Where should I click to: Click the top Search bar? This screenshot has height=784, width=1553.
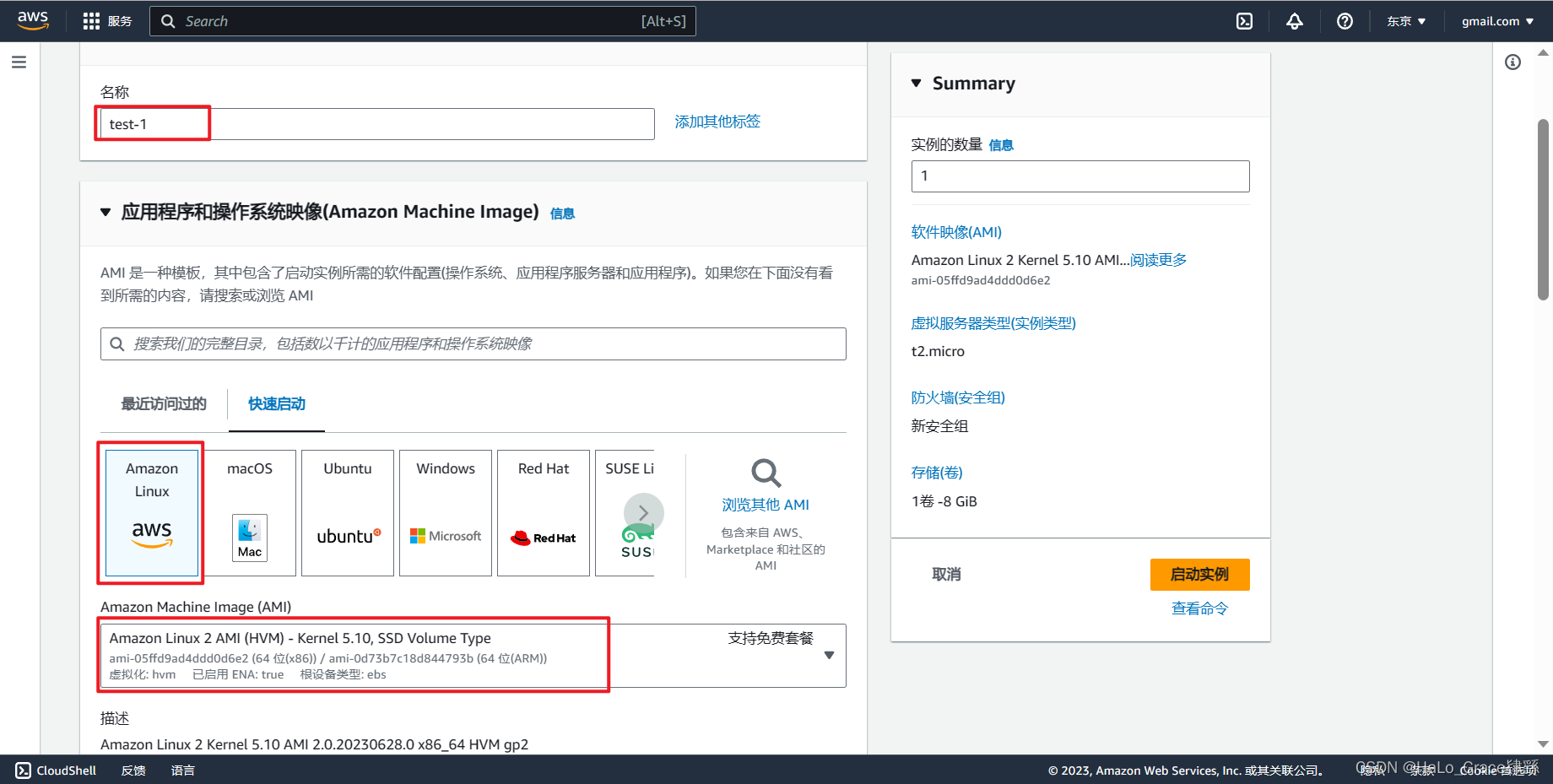click(x=423, y=21)
